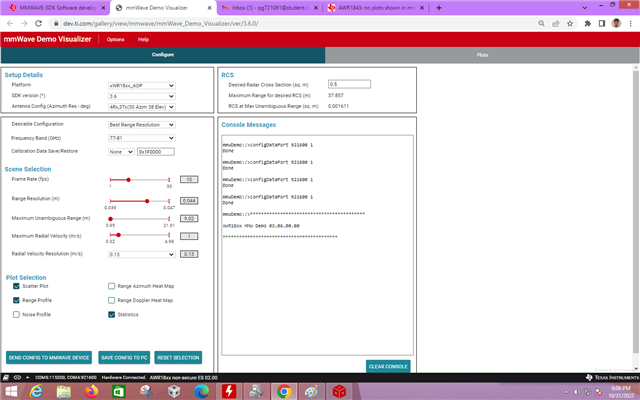Open Microsoft Edge from taskbar
640x400 pixels.
point(201,391)
